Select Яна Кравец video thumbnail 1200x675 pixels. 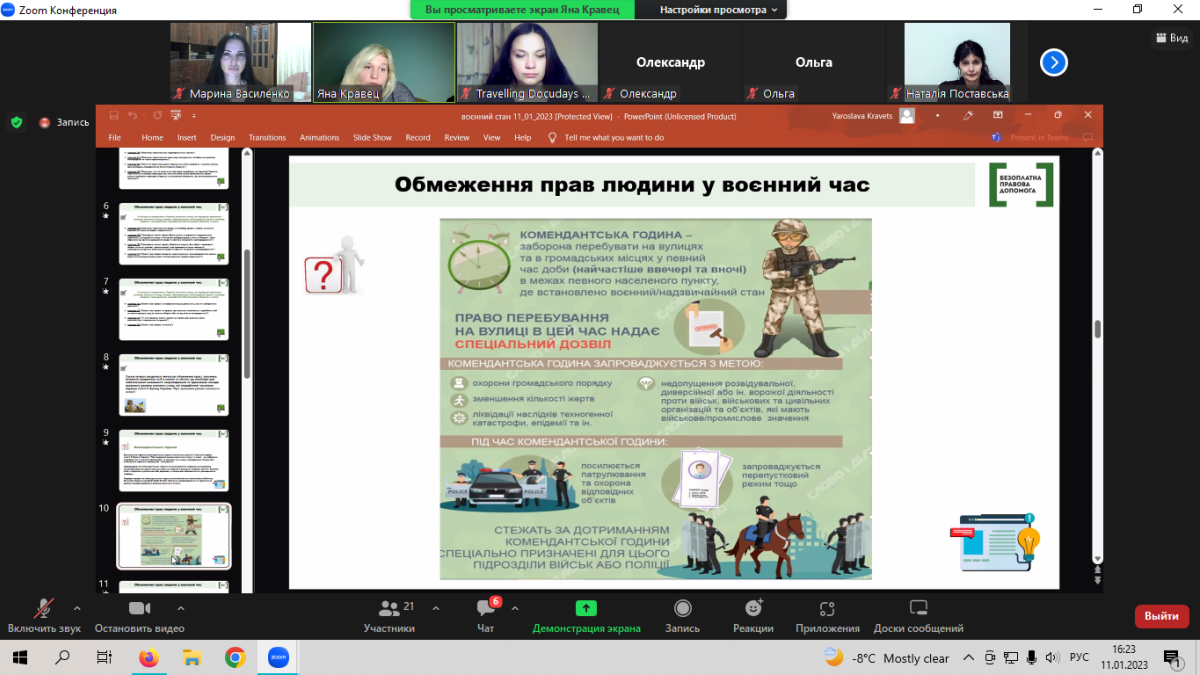(x=384, y=62)
